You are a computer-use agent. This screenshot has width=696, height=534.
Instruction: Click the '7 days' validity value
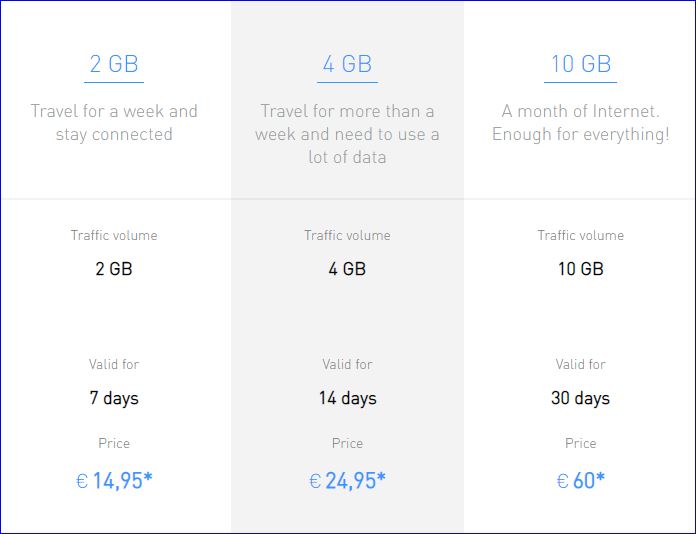click(x=114, y=398)
